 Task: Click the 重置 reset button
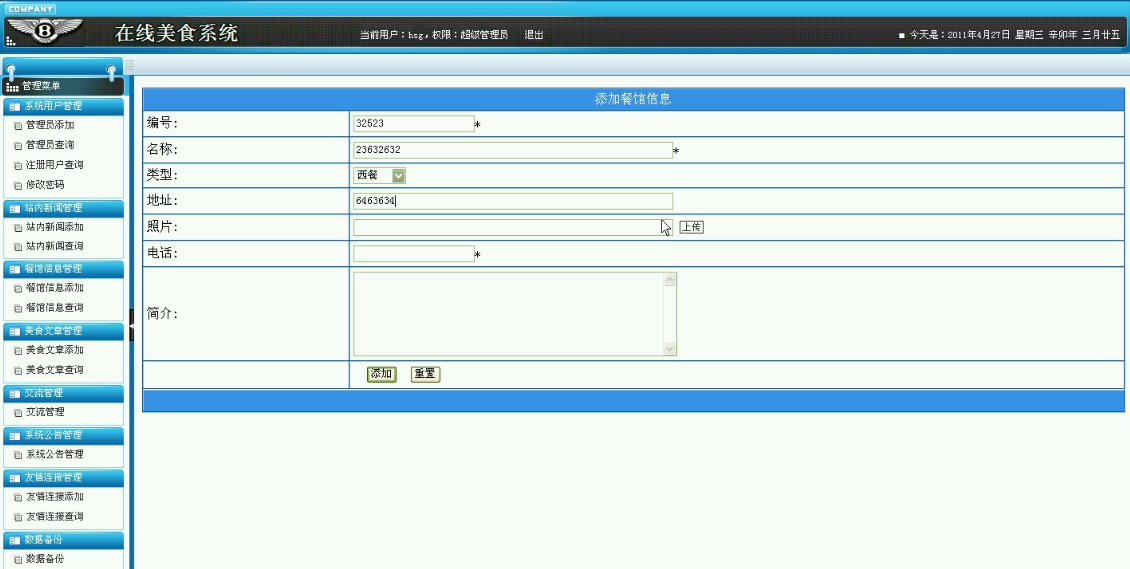(x=425, y=375)
